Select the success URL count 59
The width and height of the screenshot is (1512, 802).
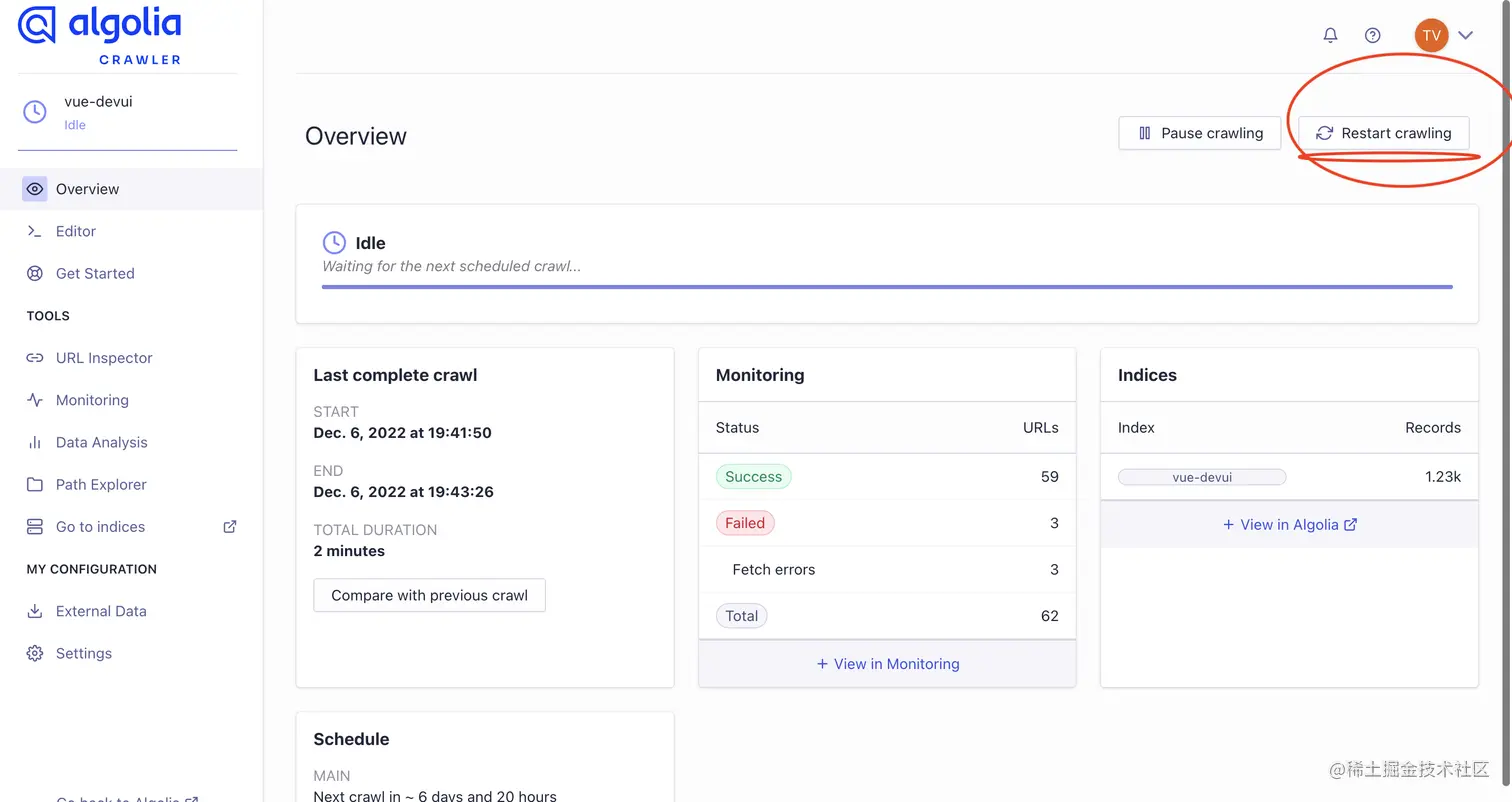pos(1049,477)
